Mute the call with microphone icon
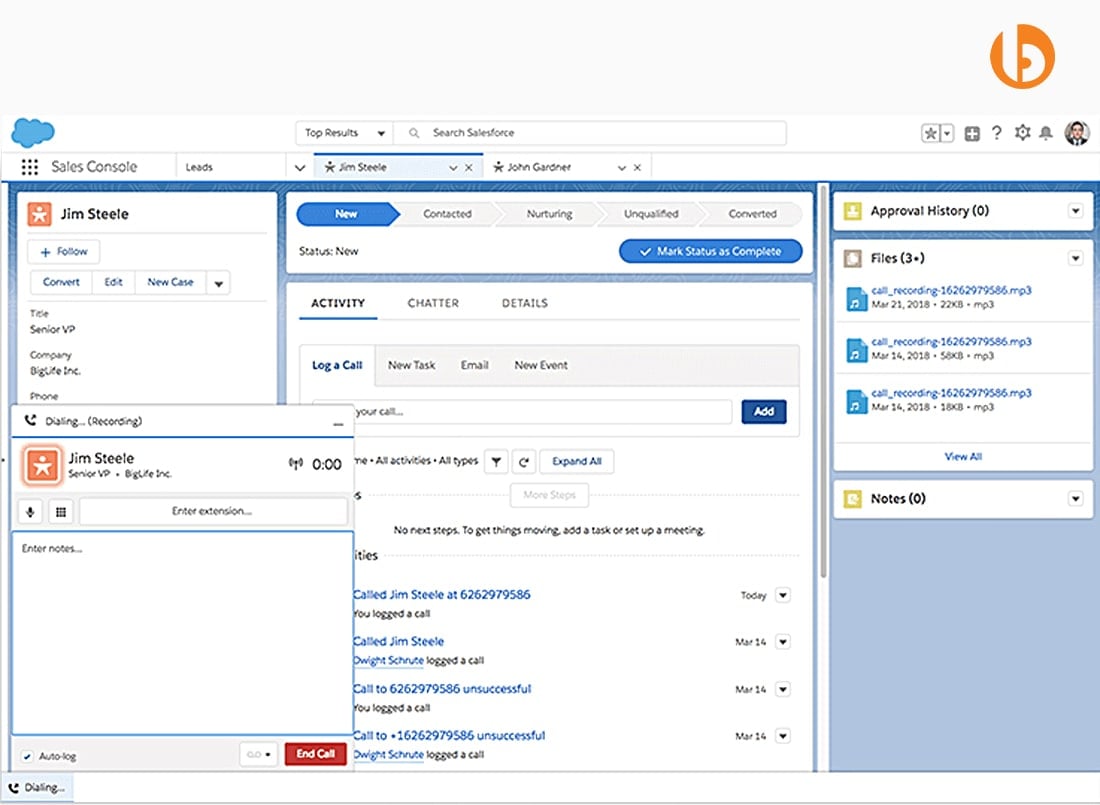This screenshot has height=805, width=1100. coord(30,512)
